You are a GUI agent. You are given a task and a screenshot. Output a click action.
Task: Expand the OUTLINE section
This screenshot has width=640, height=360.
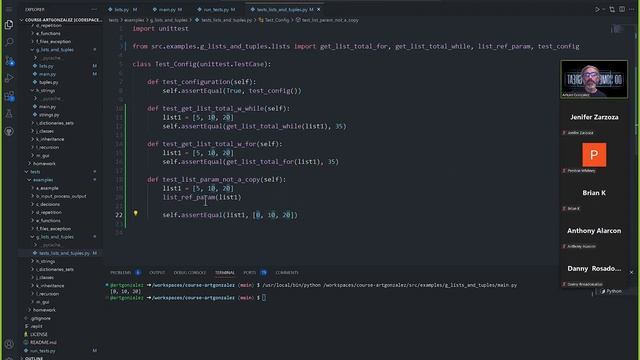click(60, 358)
